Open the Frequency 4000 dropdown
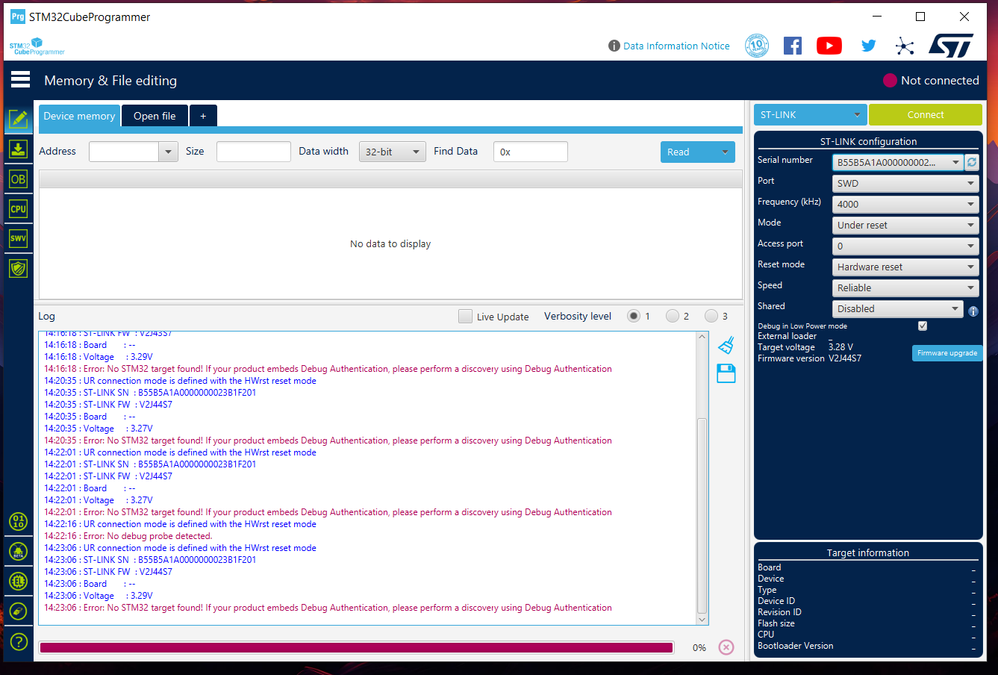This screenshot has width=998, height=675. pos(905,204)
